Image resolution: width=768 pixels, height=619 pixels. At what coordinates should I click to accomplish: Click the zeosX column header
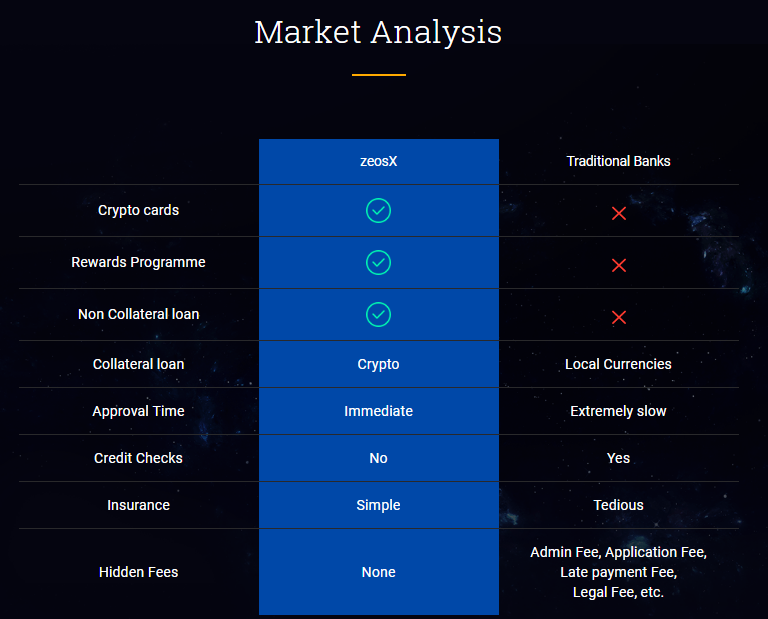378,161
